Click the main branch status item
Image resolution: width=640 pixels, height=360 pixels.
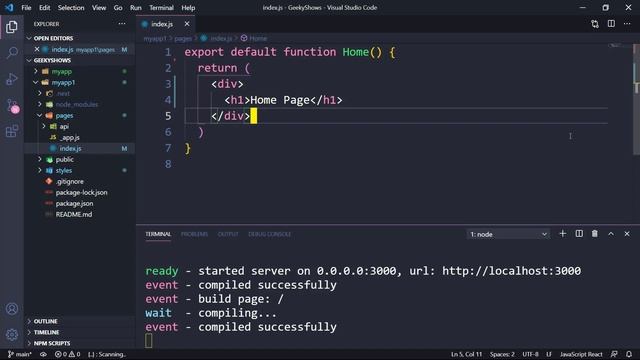tap(20, 354)
